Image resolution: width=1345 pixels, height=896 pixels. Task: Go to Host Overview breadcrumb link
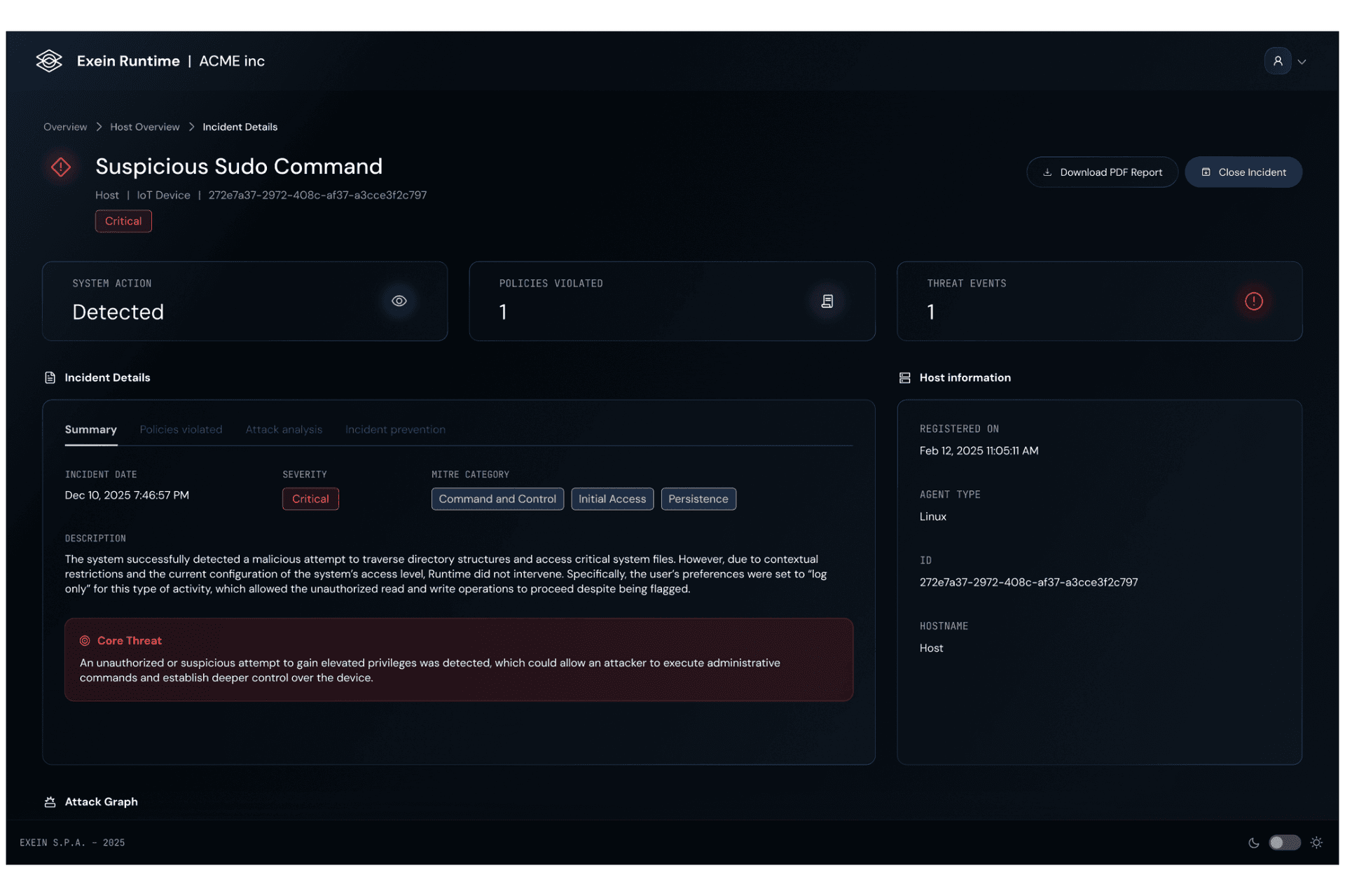click(144, 127)
